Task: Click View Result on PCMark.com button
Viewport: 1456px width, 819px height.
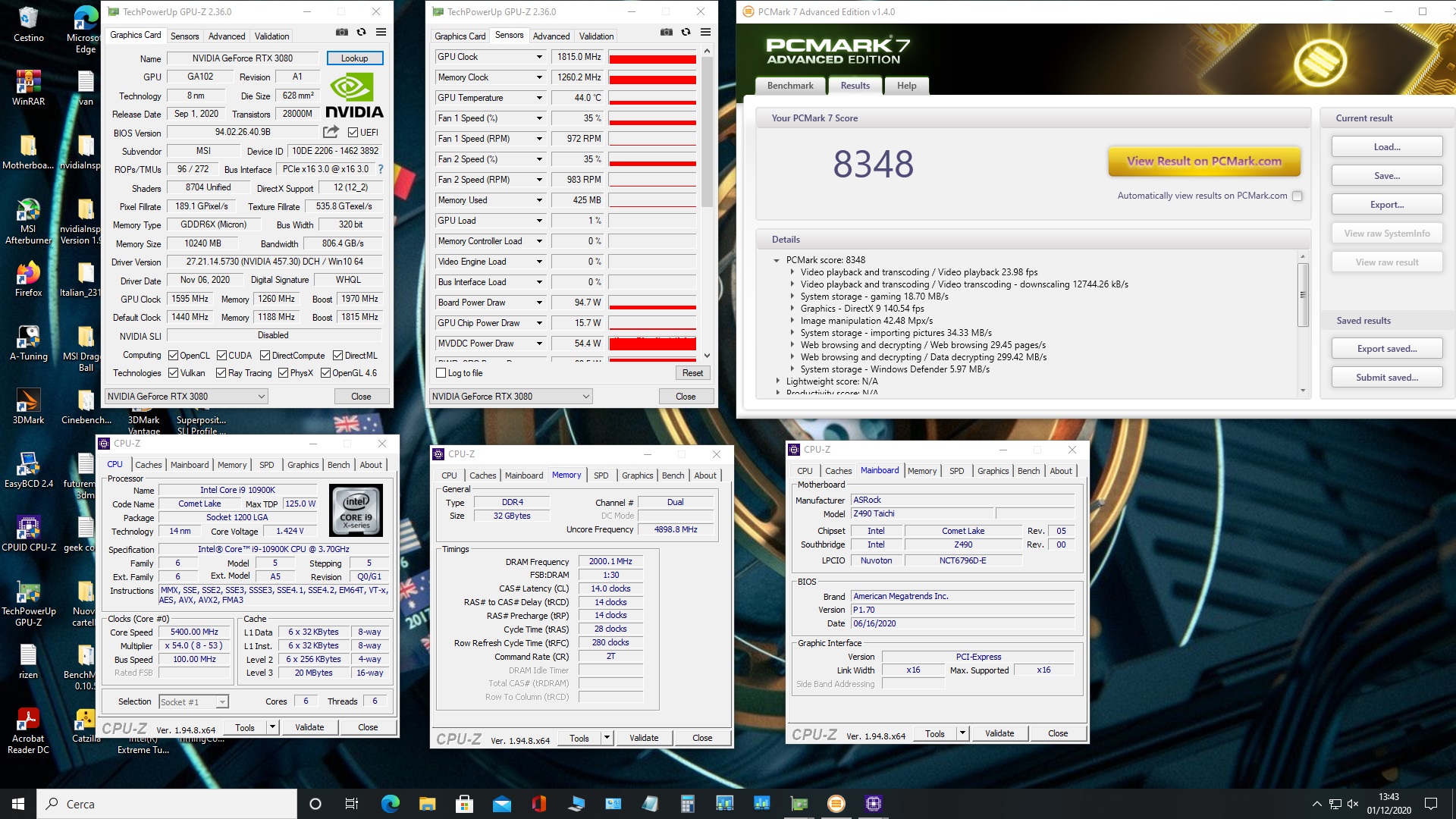Action: [1204, 161]
